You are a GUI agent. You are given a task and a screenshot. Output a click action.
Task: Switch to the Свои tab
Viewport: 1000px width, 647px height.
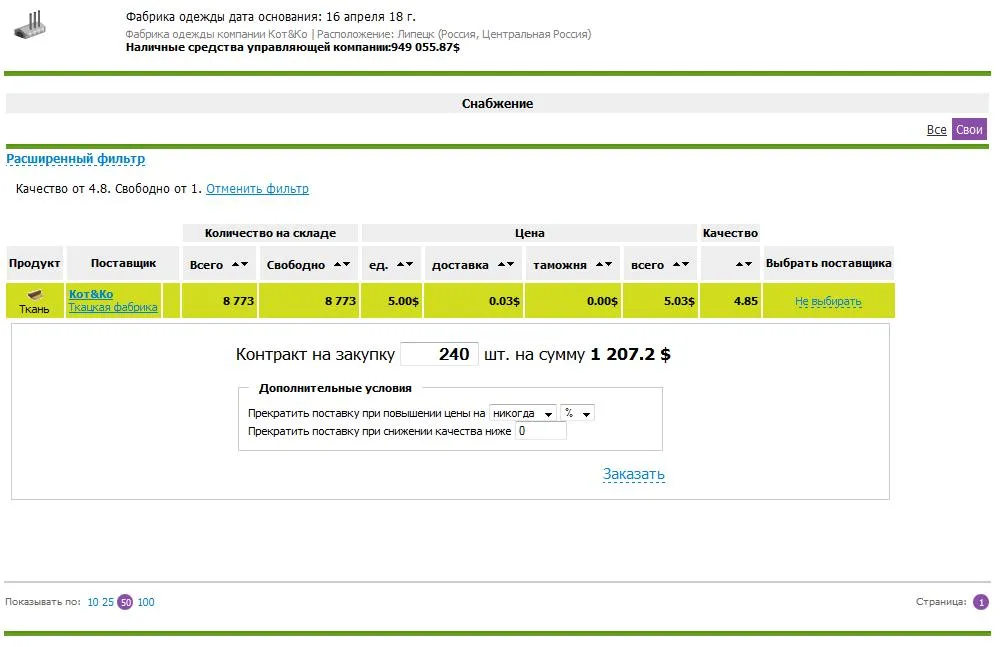[x=968, y=130]
